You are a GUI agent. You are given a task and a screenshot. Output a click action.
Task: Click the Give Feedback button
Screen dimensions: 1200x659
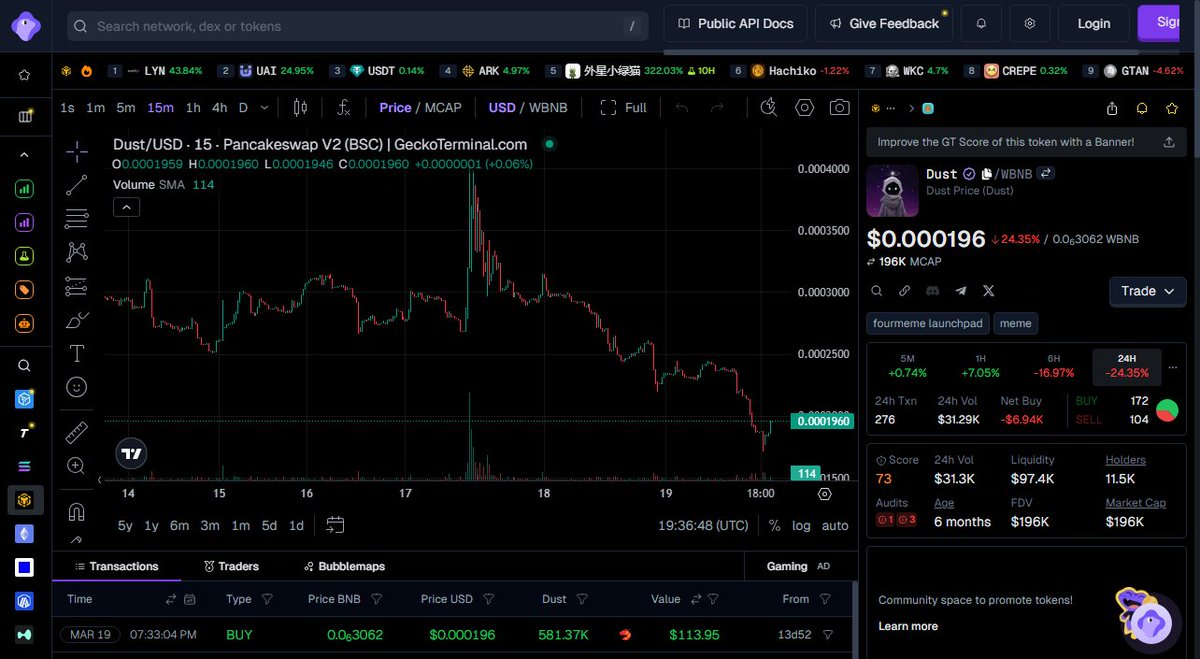pos(884,23)
